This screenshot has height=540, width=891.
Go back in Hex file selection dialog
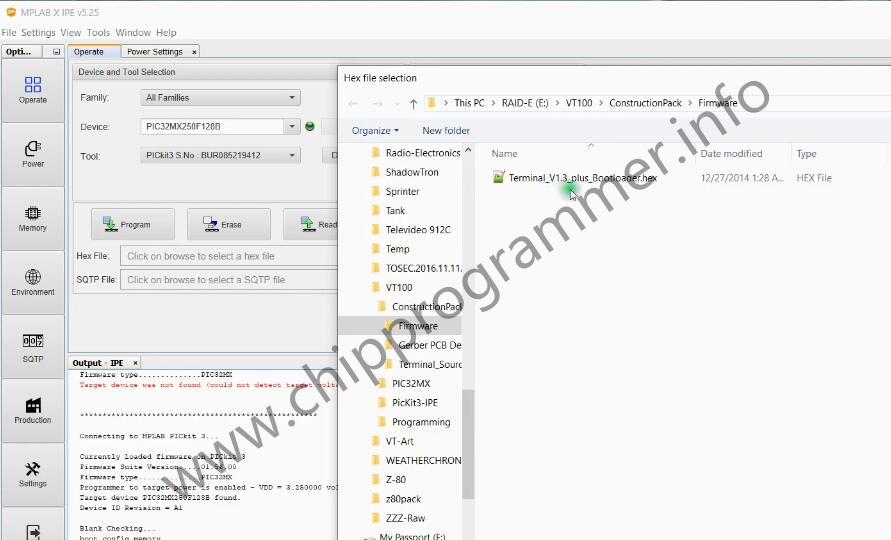[353, 103]
